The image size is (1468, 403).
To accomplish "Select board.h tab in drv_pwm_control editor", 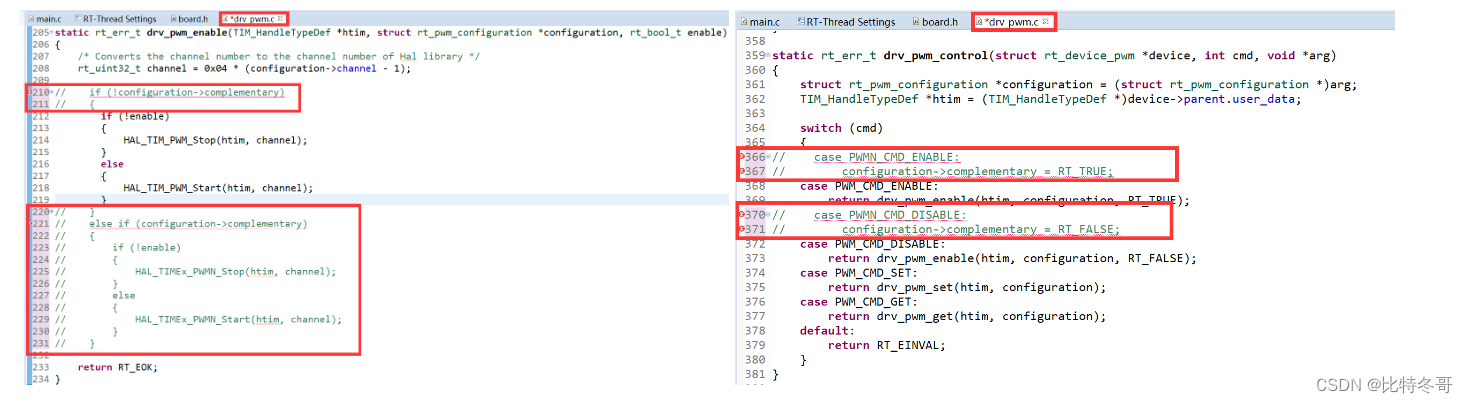I will coord(935,21).
